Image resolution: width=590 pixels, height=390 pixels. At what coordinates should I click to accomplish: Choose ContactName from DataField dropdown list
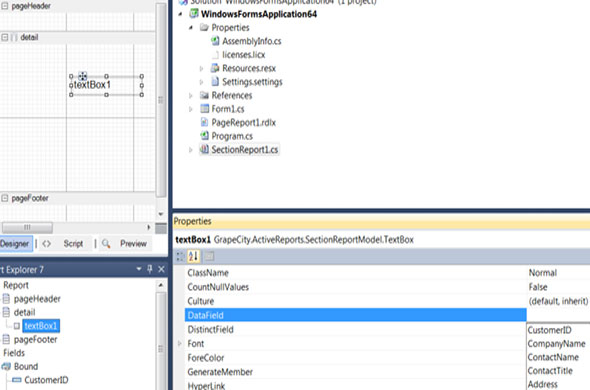point(558,357)
